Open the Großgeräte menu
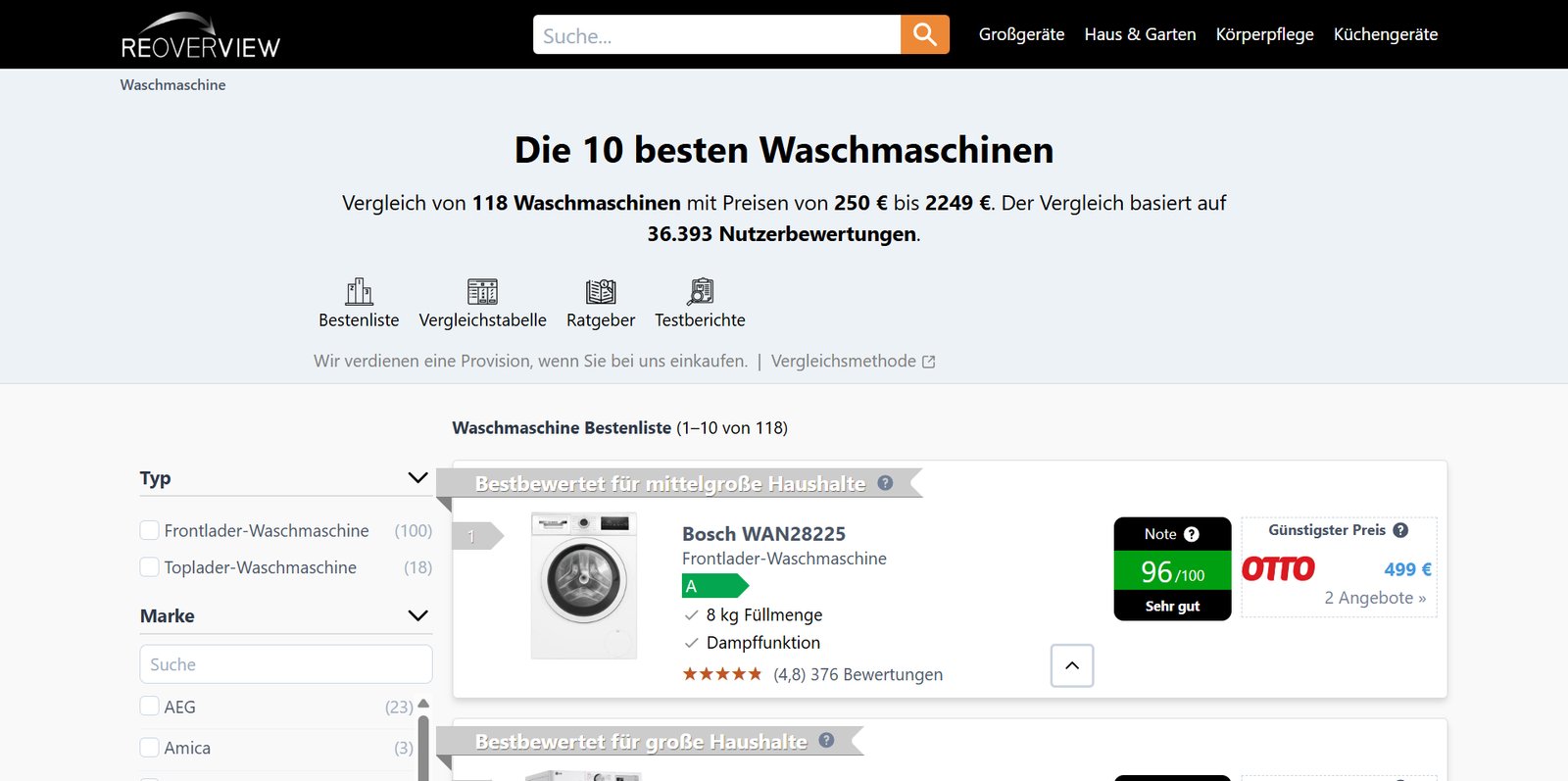This screenshot has height=781, width=1568. 1021,34
